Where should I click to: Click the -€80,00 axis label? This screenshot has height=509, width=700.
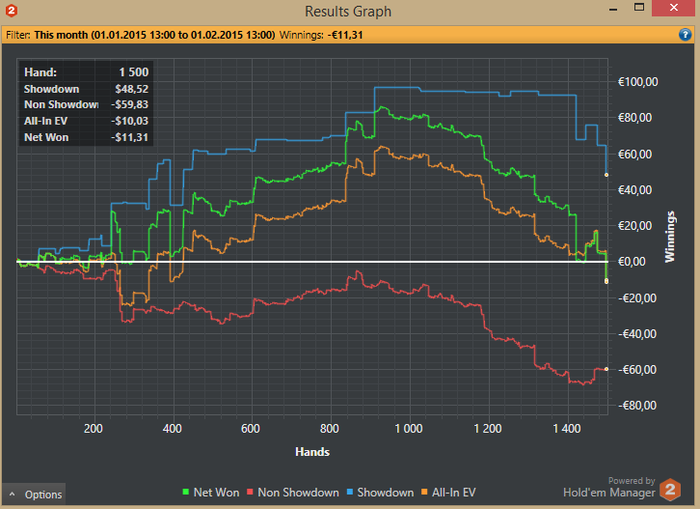click(x=637, y=406)
